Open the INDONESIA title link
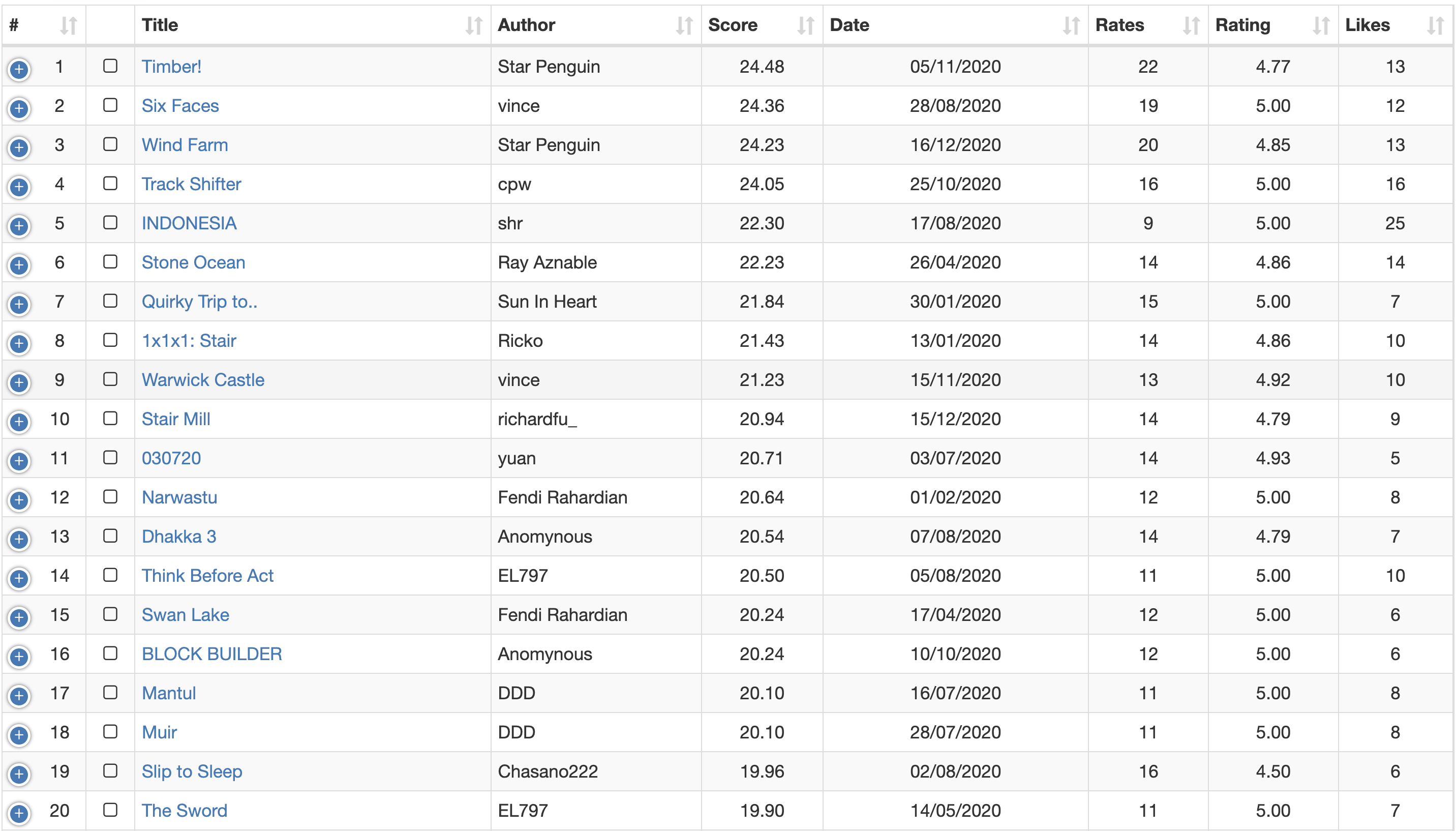 [189, 223]
